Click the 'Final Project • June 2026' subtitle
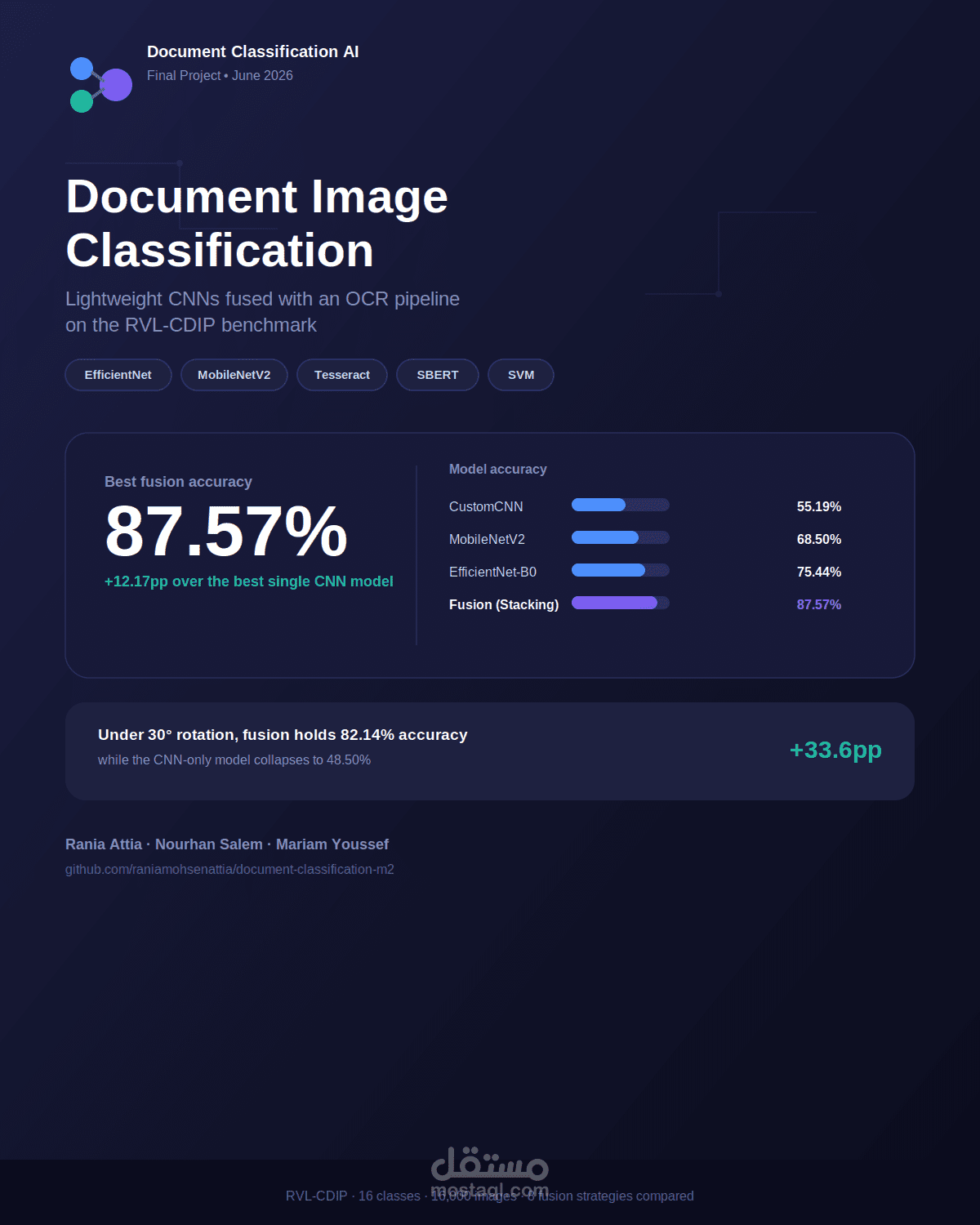Image resolution: width=980 pixels, height=1225 pixels. pyautogui.click(x=220, y=75)
